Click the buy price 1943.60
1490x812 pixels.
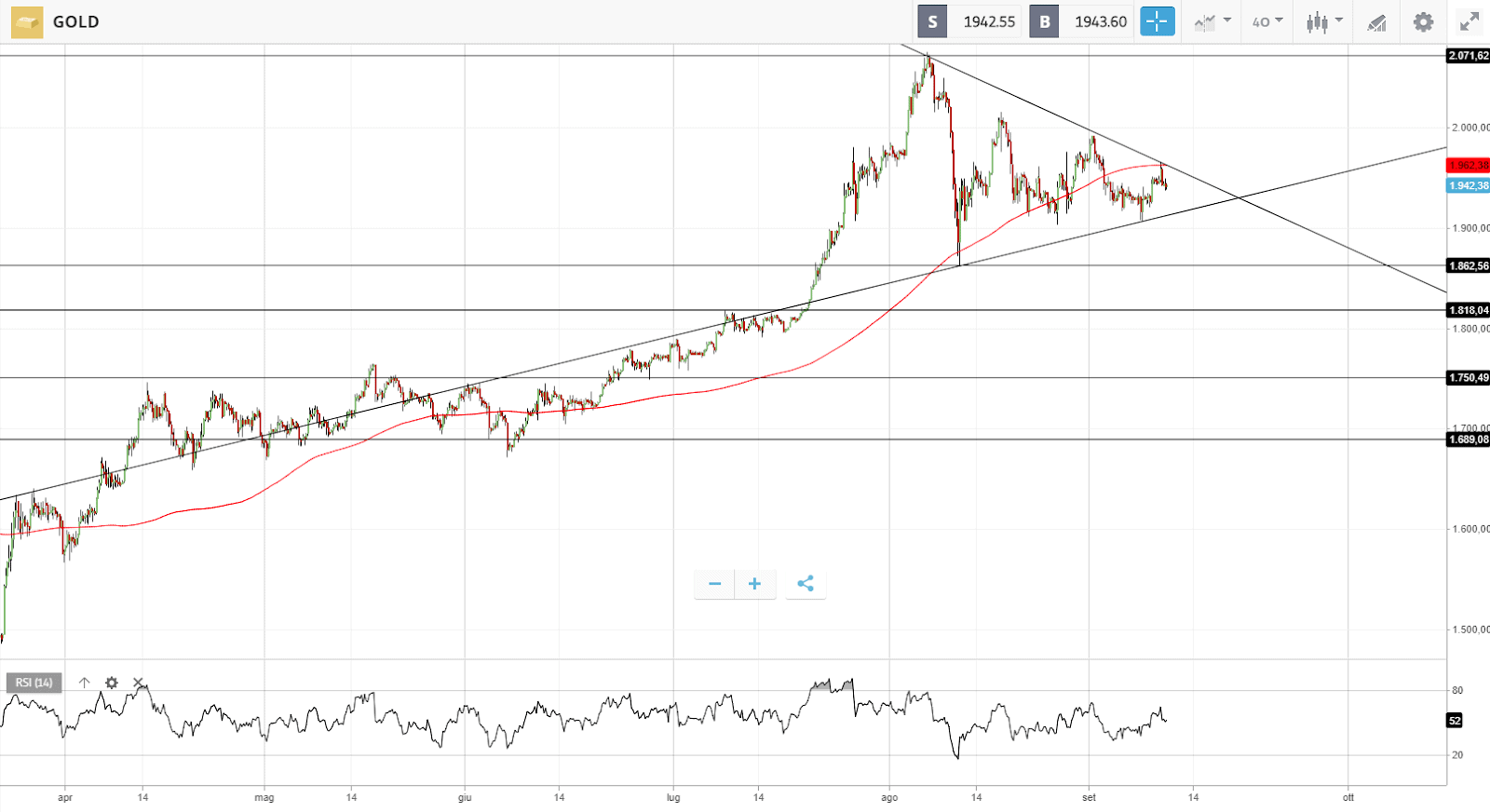(x=1101, y=21)
